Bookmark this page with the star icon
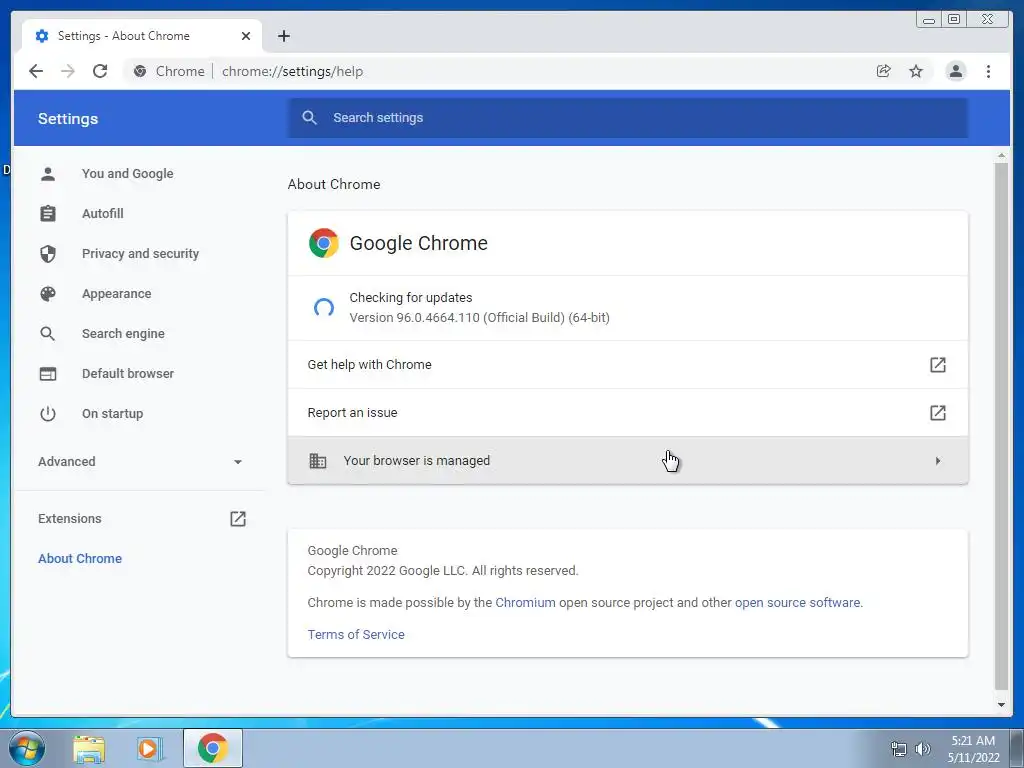Image resolution: width=1024 pixels, height=768 pixels. click(x=916, y=71)
